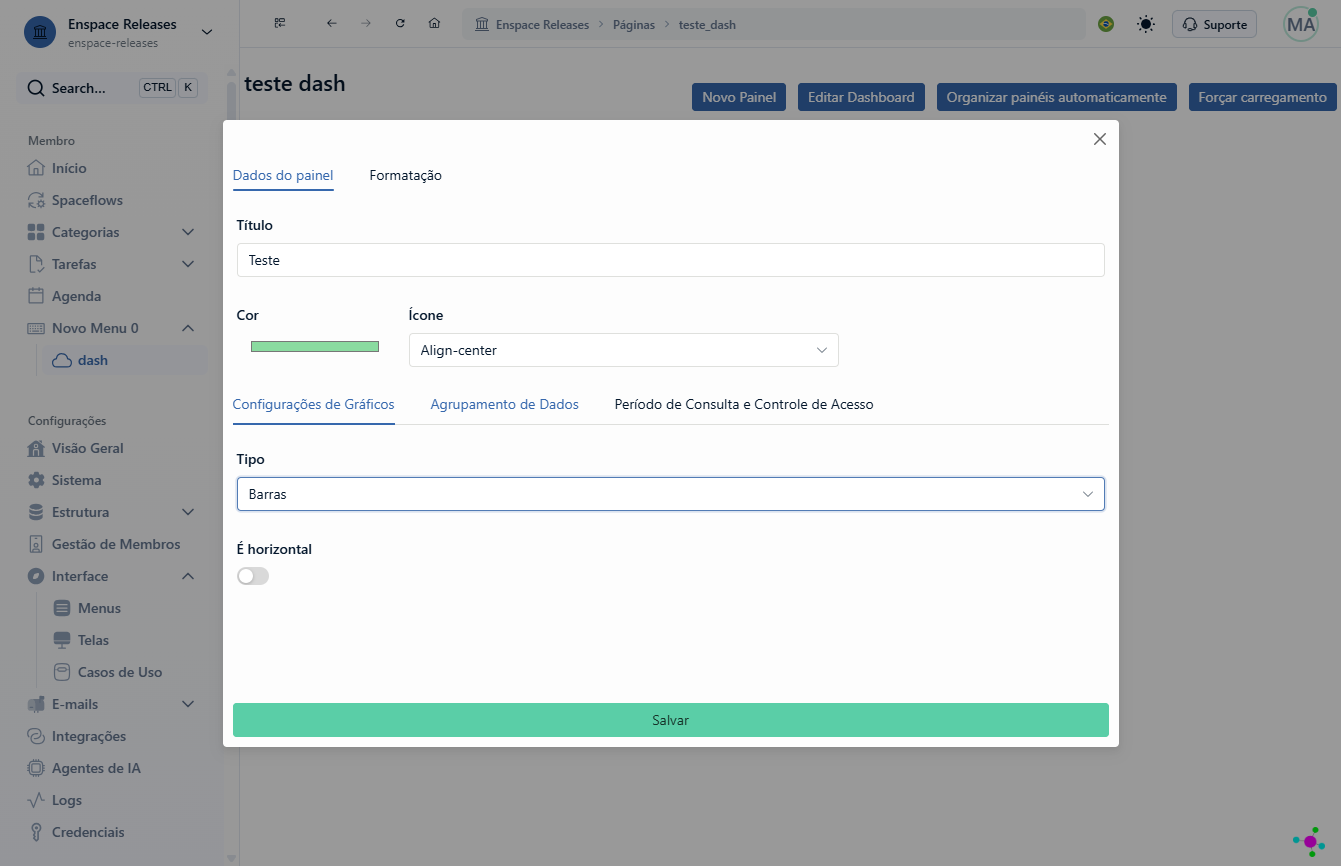Expand the Enspace Releases workspace switcher
The image size is (1341, 866).
[x=207, y=32]
